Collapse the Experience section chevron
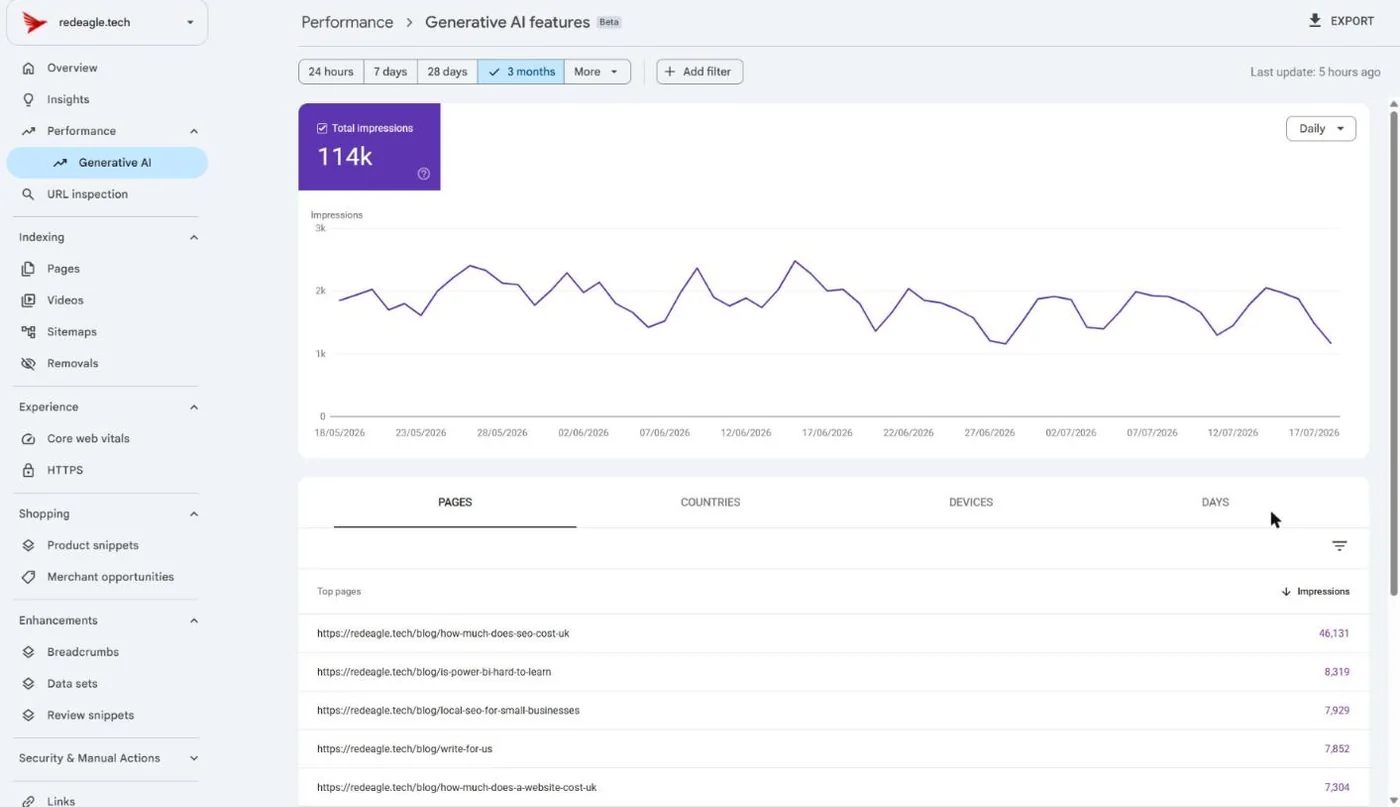This screenshot has width=1400, height=807. tap(194, 407)
